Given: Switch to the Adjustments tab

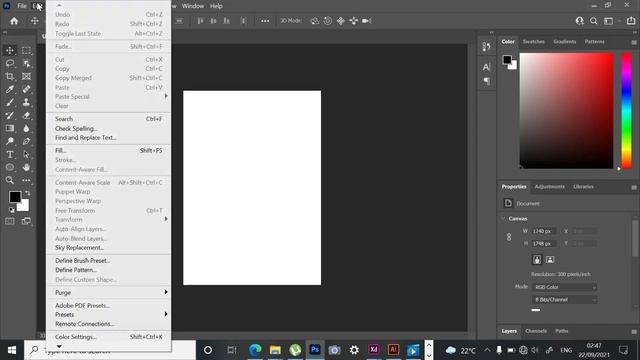Looking at the screenshot, I should coord(549,187).
